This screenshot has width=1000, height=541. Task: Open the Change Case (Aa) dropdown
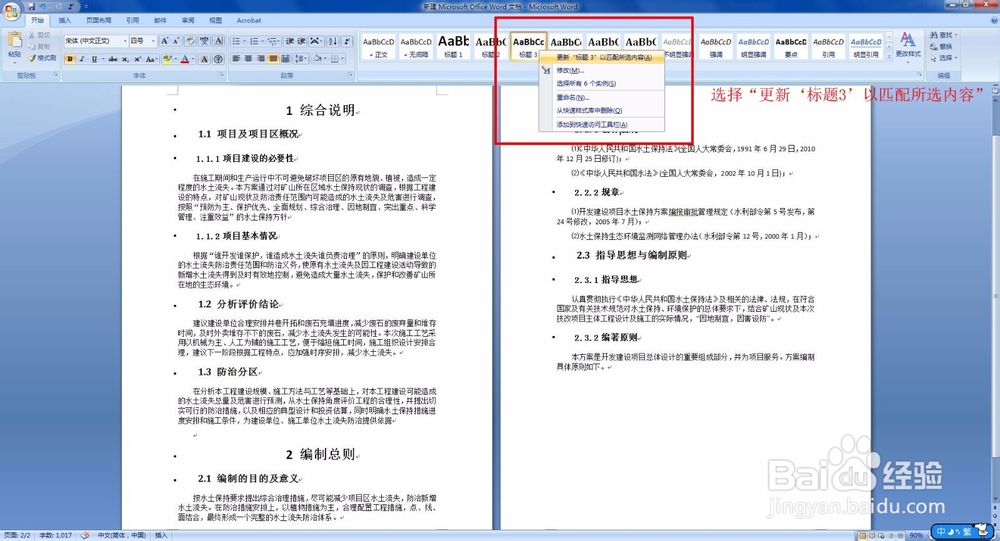(x=151, y=59)
